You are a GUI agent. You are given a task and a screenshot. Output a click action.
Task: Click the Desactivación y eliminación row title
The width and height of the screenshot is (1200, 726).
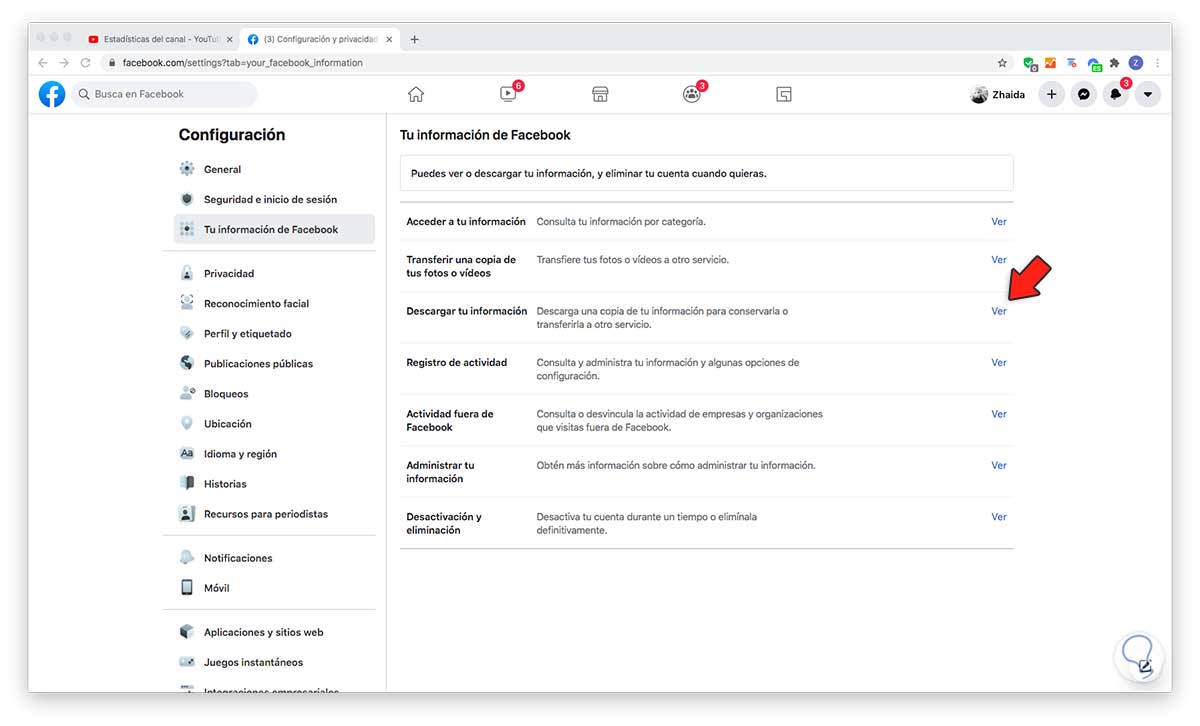(444, 524)
